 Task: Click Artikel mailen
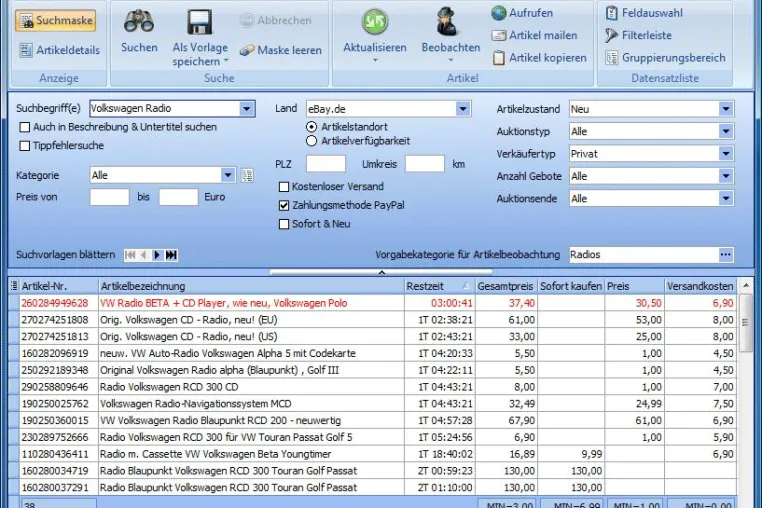tap(534, 35)
